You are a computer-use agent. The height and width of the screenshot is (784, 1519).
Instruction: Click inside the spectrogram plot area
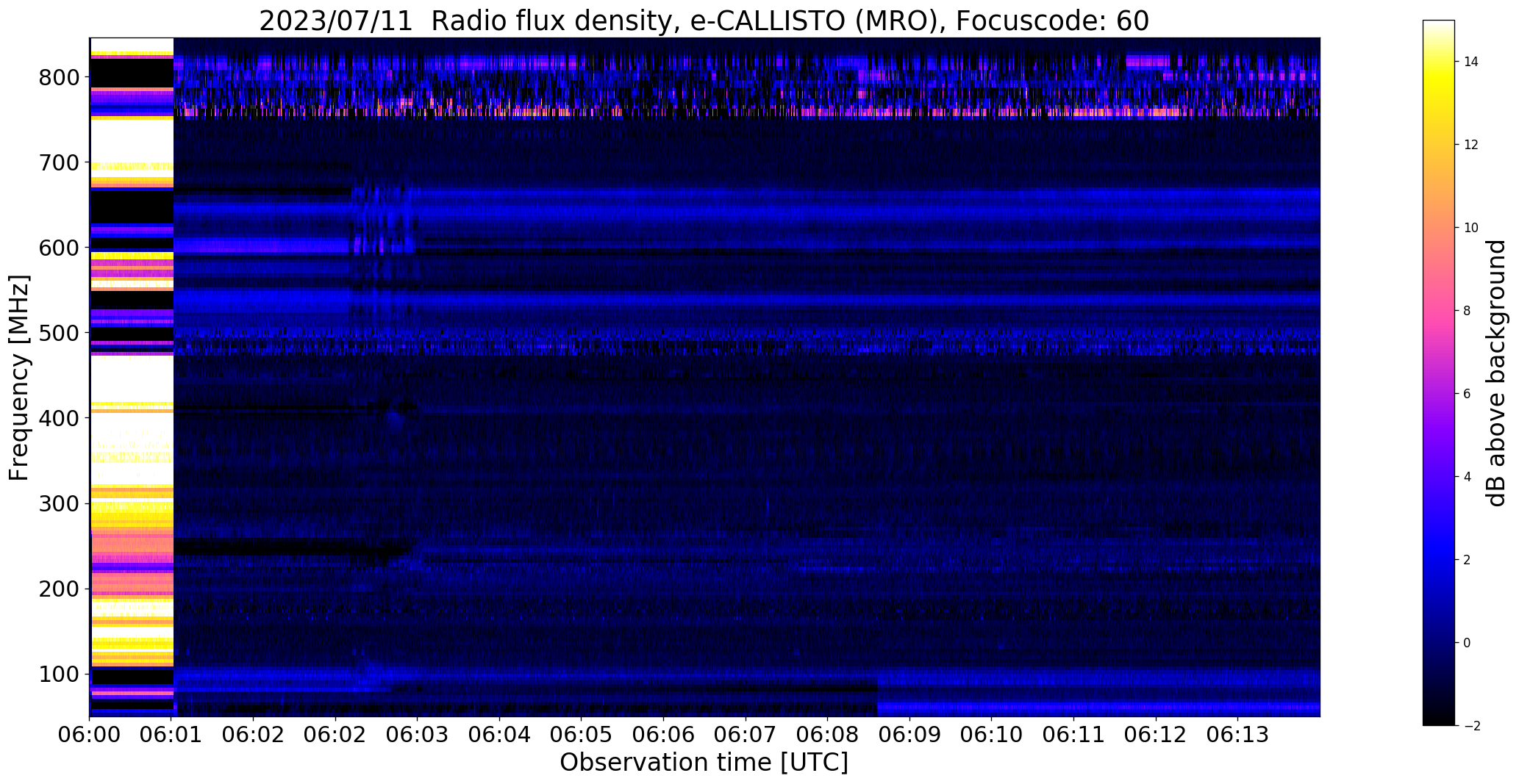[704, 377]
